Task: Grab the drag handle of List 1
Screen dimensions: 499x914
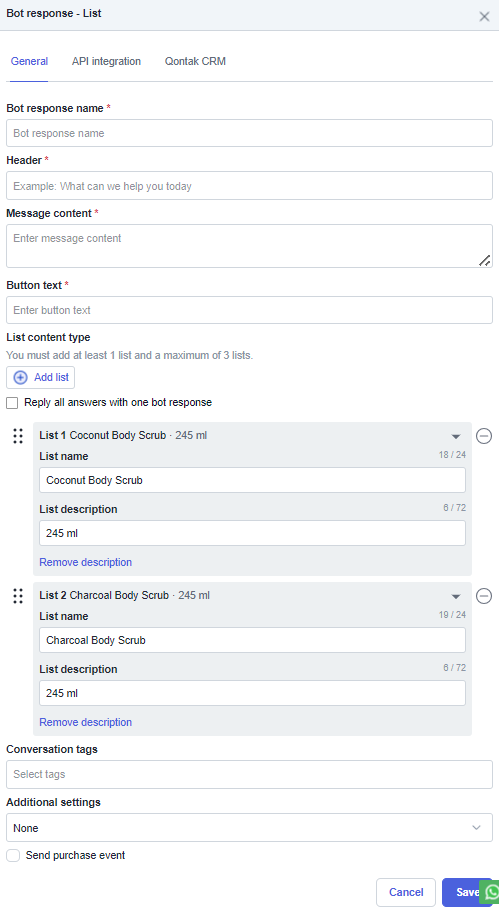Action: (18, 436)
